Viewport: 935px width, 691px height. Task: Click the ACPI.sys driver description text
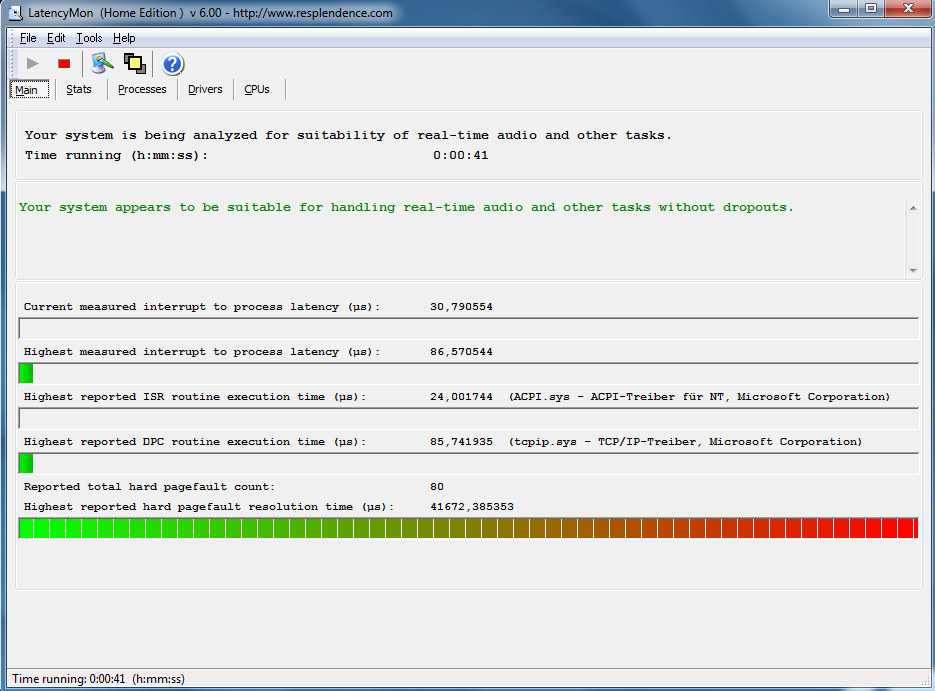tap(699, 397)
